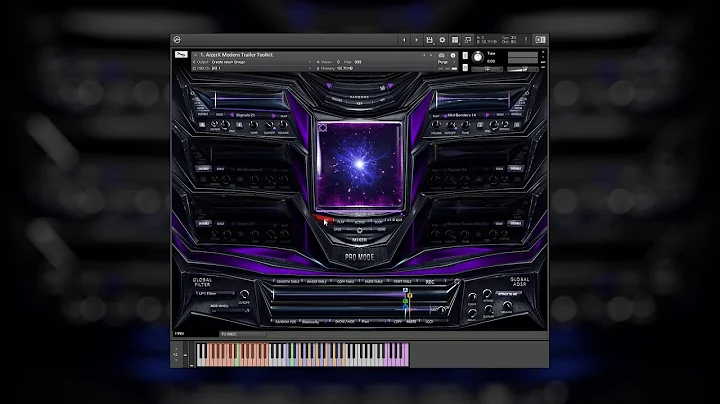720x404 pixels.
Task: Toggle Solo on the Signals 21 layer
Action: (x=219, y=114)
